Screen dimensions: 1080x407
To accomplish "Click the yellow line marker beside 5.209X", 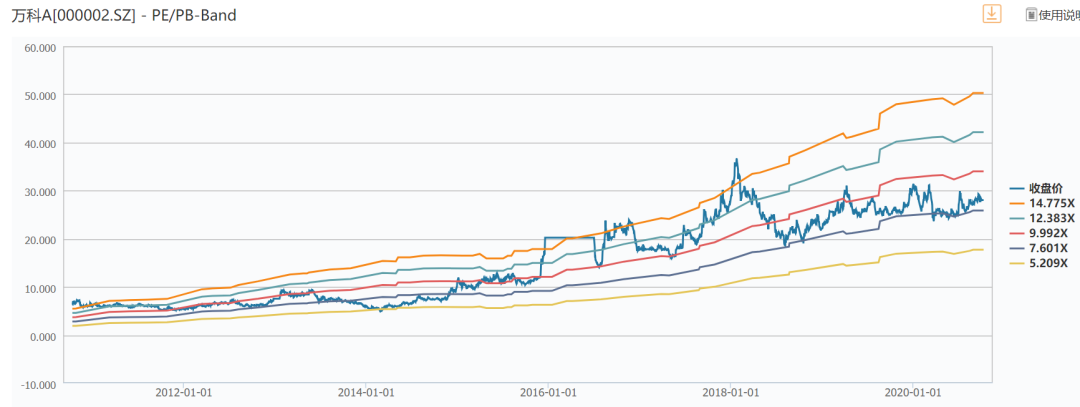I will 1017,262.
